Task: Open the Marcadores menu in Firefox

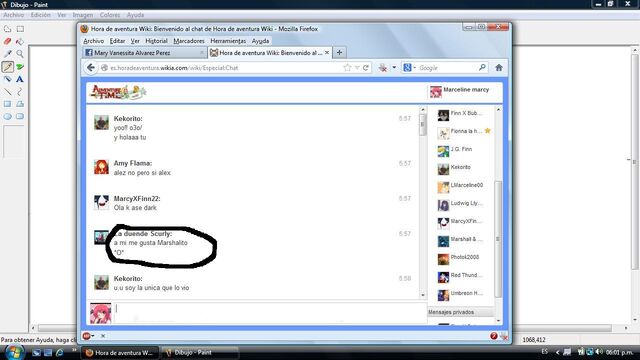Action: click(x=189, y=41)
